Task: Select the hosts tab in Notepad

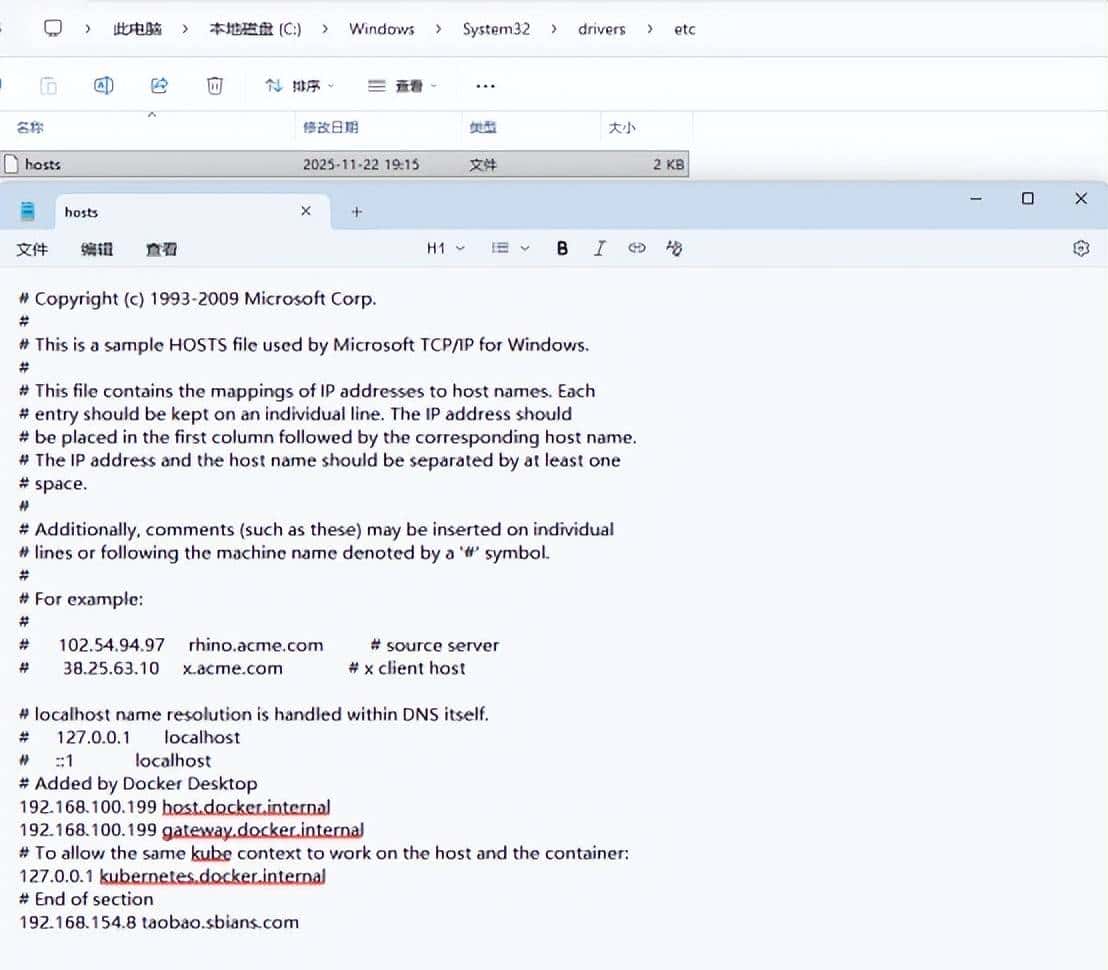Action: pos(192,212)
